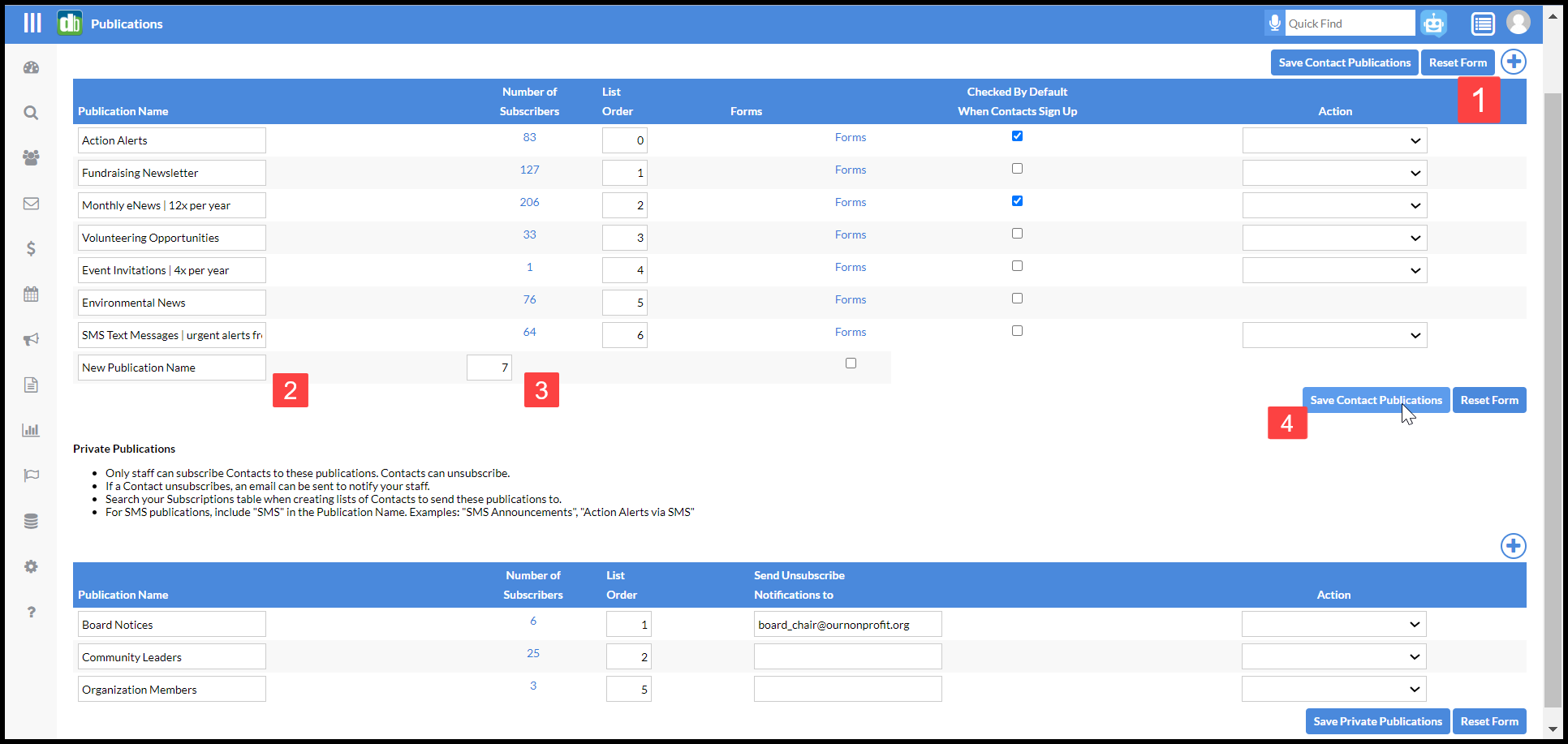Check default sign-up for SMS Text Messages
1568x744 pixels.
(1017, 331)
